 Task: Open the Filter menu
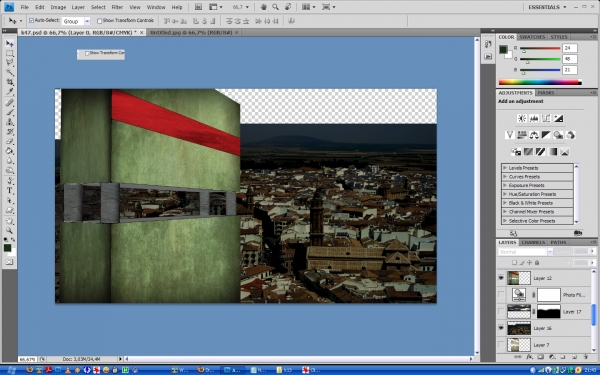click(117, 7)
